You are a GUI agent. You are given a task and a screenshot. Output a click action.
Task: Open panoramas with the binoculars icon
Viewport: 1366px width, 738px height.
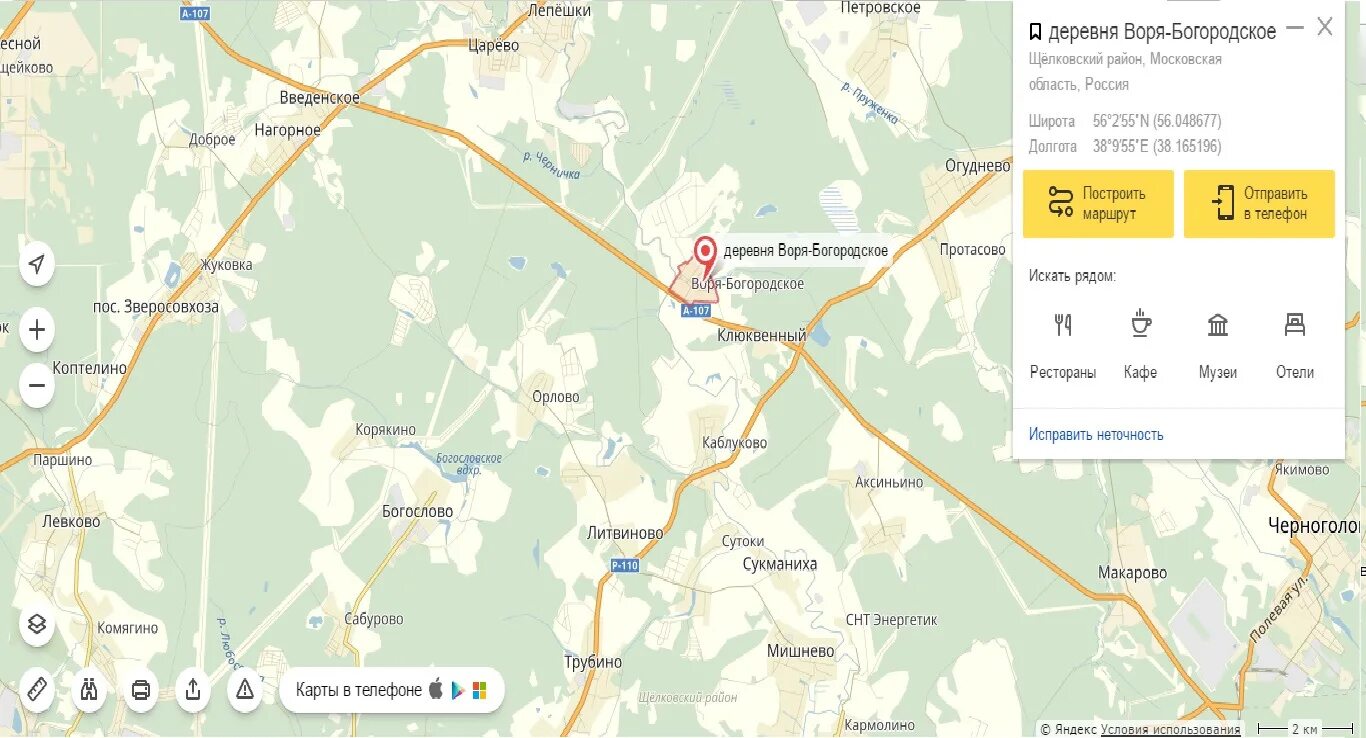click(x=89, y=690)
